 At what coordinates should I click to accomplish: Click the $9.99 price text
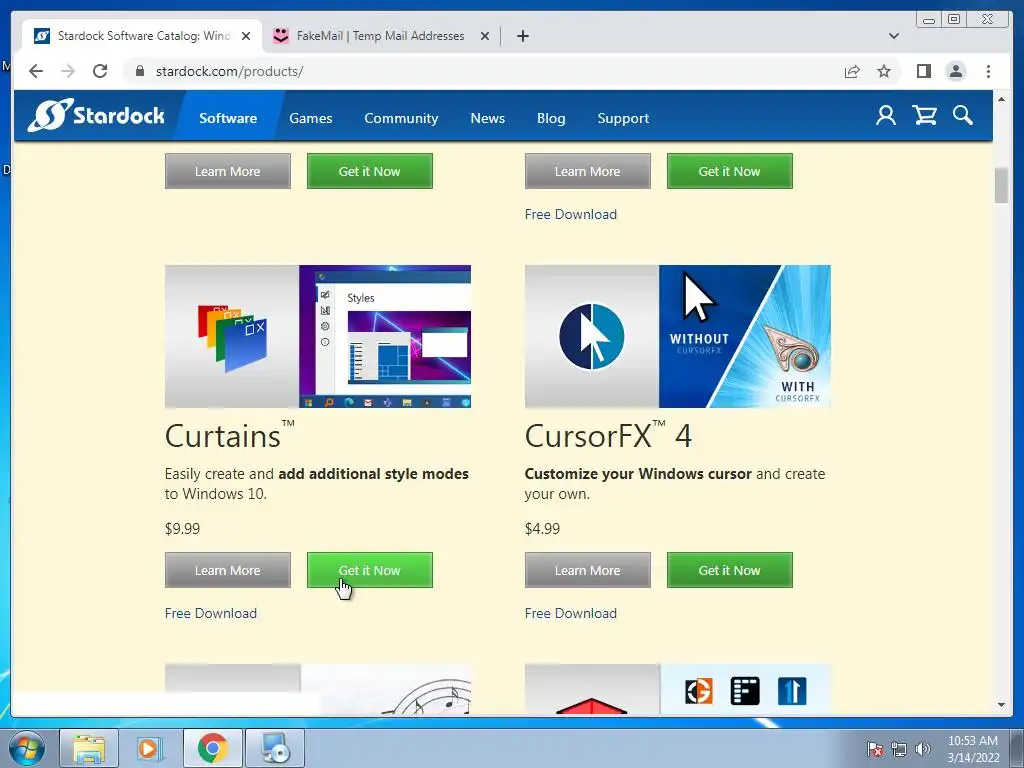tap(182, 528)
